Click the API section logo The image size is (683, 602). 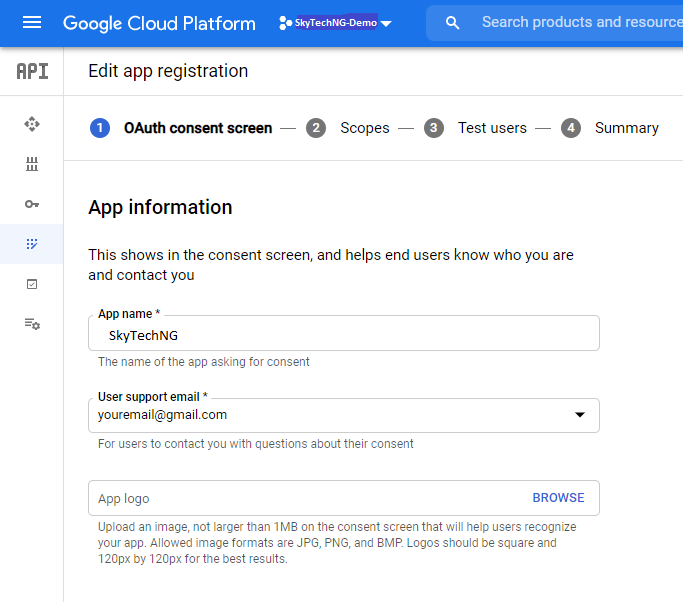pyautogui.click(x=32, y=71)
